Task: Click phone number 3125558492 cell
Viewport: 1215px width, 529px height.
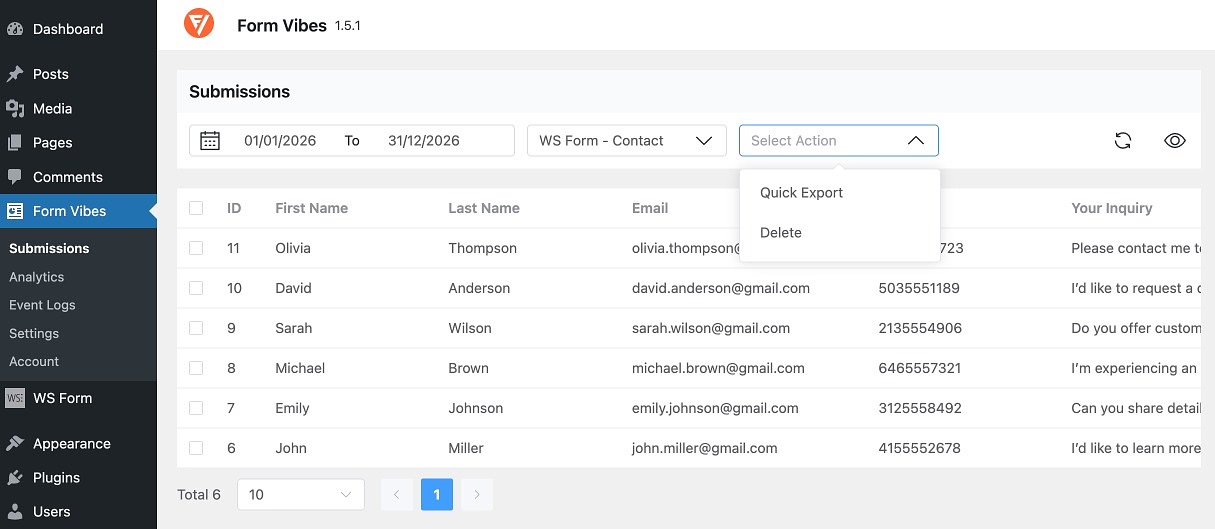Action: [920, 408]
